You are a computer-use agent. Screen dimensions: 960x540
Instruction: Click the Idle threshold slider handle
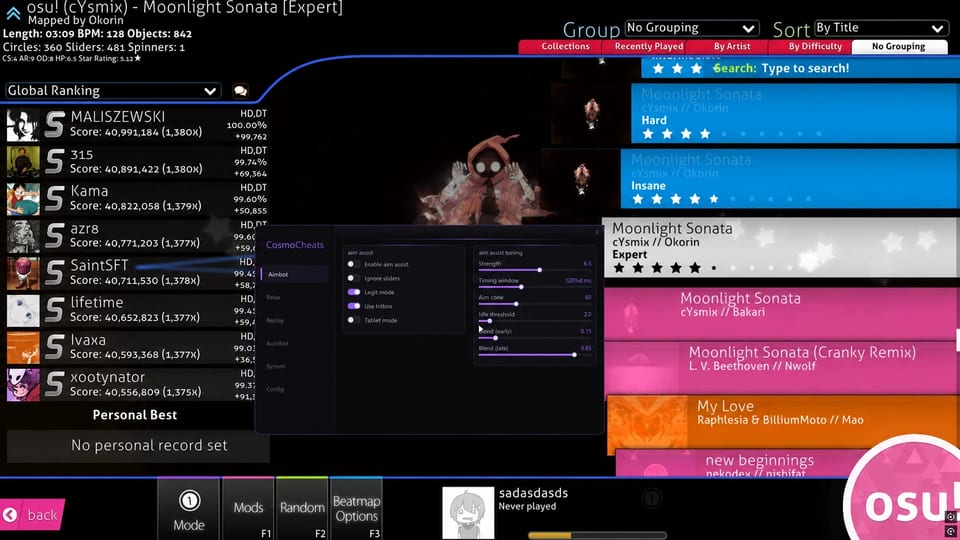489,321
